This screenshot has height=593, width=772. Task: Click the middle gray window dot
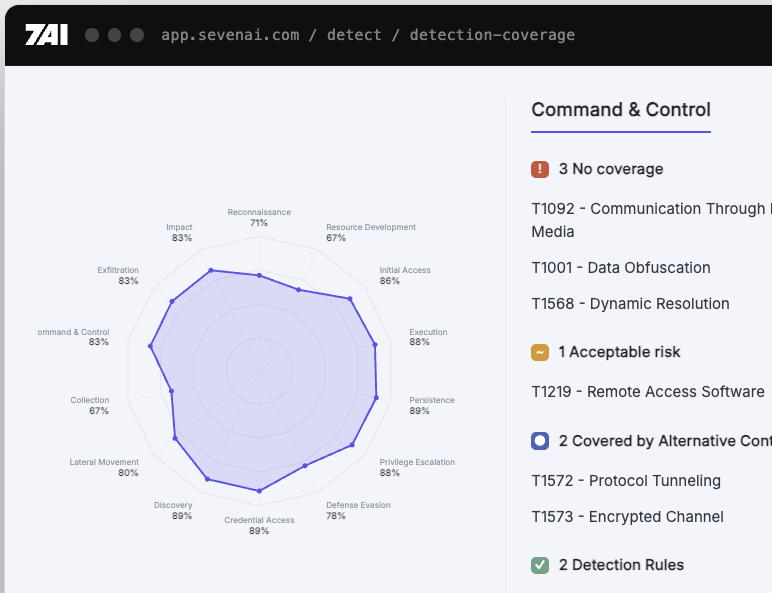coord(115,35)
